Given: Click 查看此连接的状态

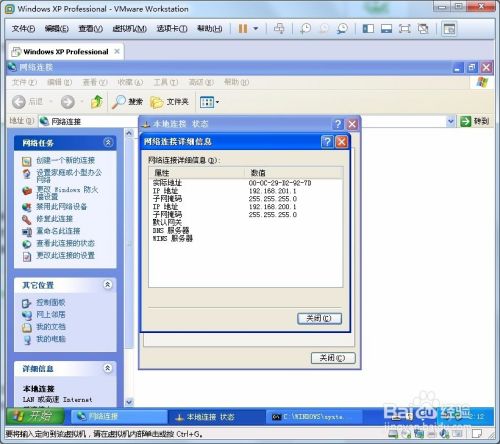Looking at the screenshot, I should 66,243.
